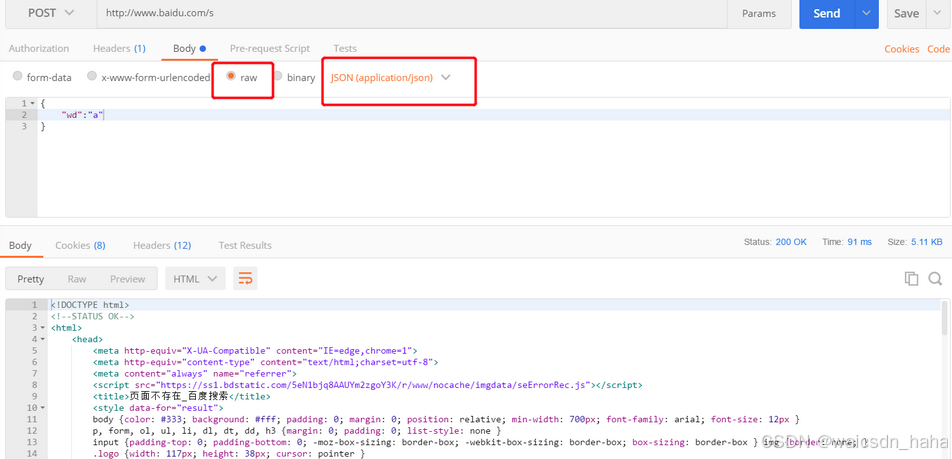Click the seErrorRec.js script line
Screen dimensions: 952x459
coord(367,385)
